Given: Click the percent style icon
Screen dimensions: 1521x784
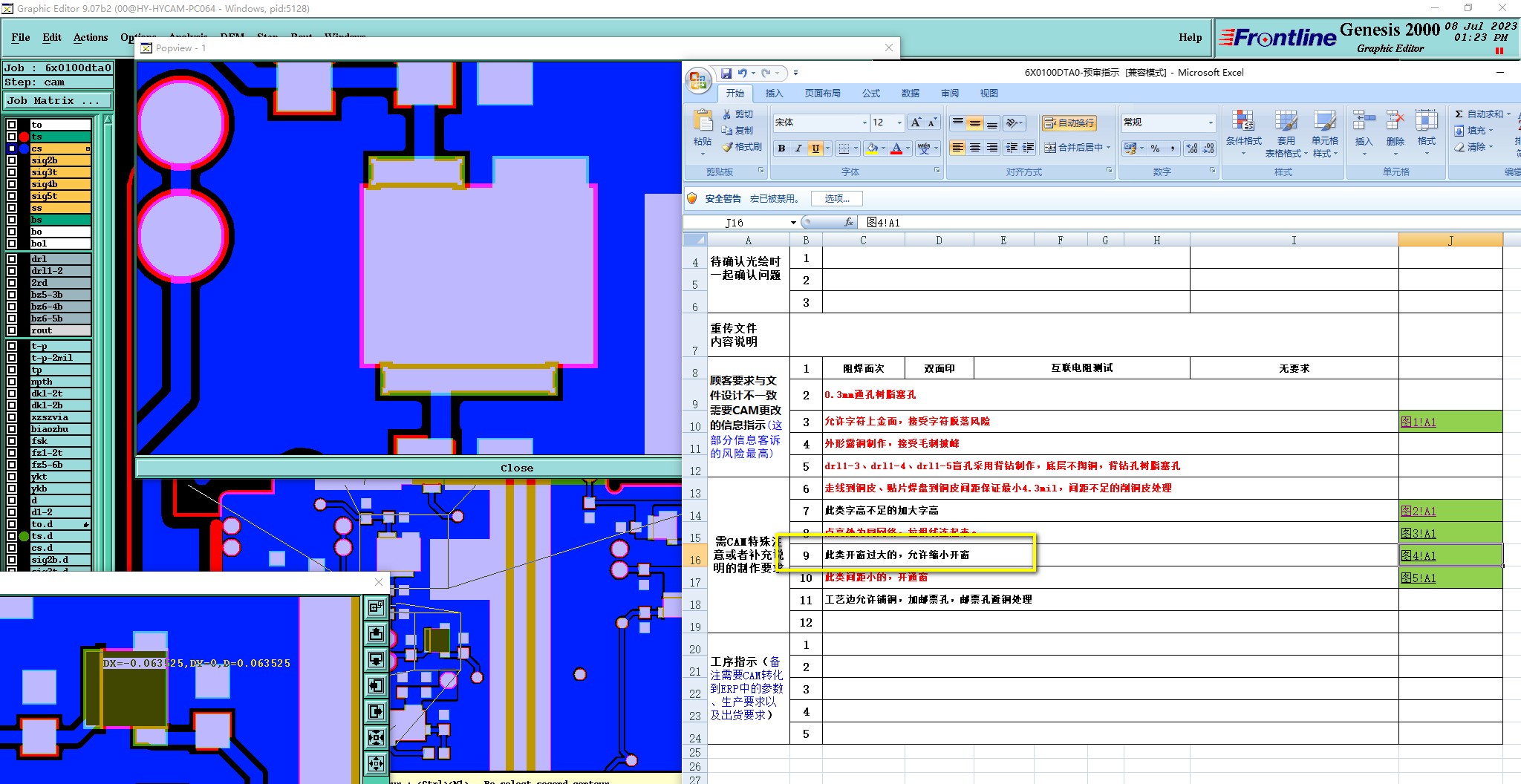Looking at the screenshot, I should [1156, 148].
